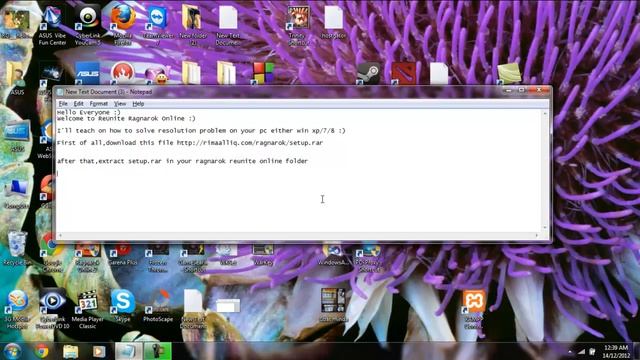Select the ASUS Vibe Fun Center desktop icon

pos(52,25)
